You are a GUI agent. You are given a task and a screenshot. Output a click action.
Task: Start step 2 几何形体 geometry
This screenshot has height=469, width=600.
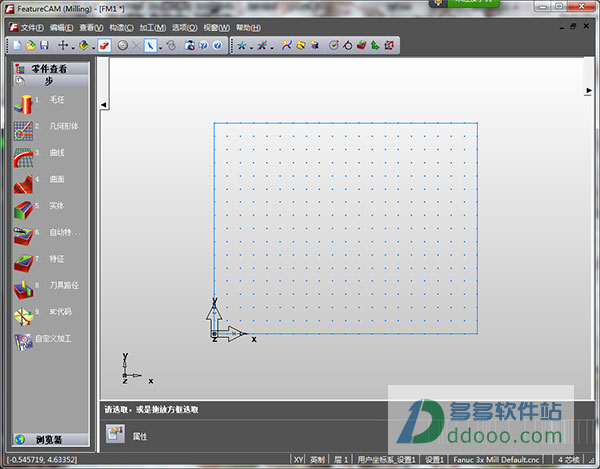(46, 129)
